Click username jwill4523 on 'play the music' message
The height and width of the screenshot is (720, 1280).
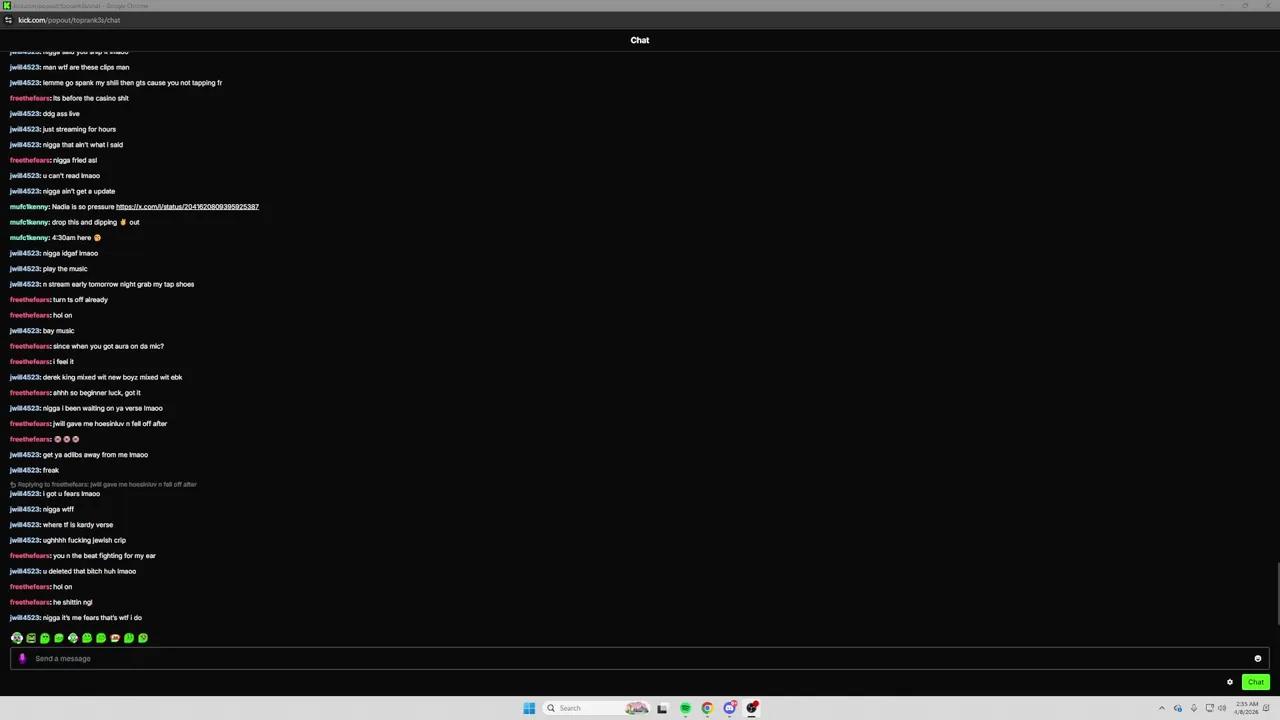pyautogui.click(x=25, y=269)
